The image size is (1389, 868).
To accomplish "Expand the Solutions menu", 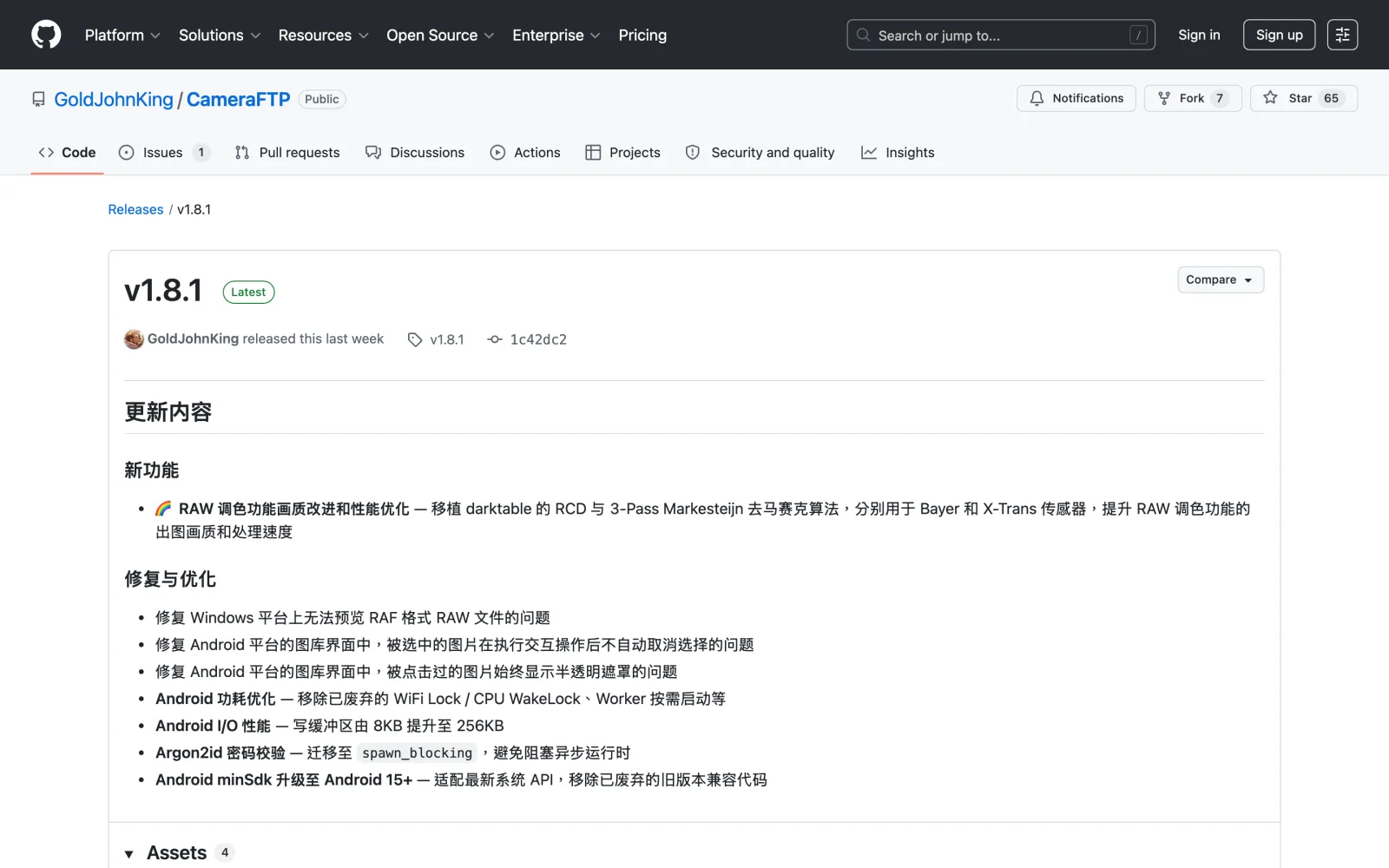I will click(x=220, y=35).
